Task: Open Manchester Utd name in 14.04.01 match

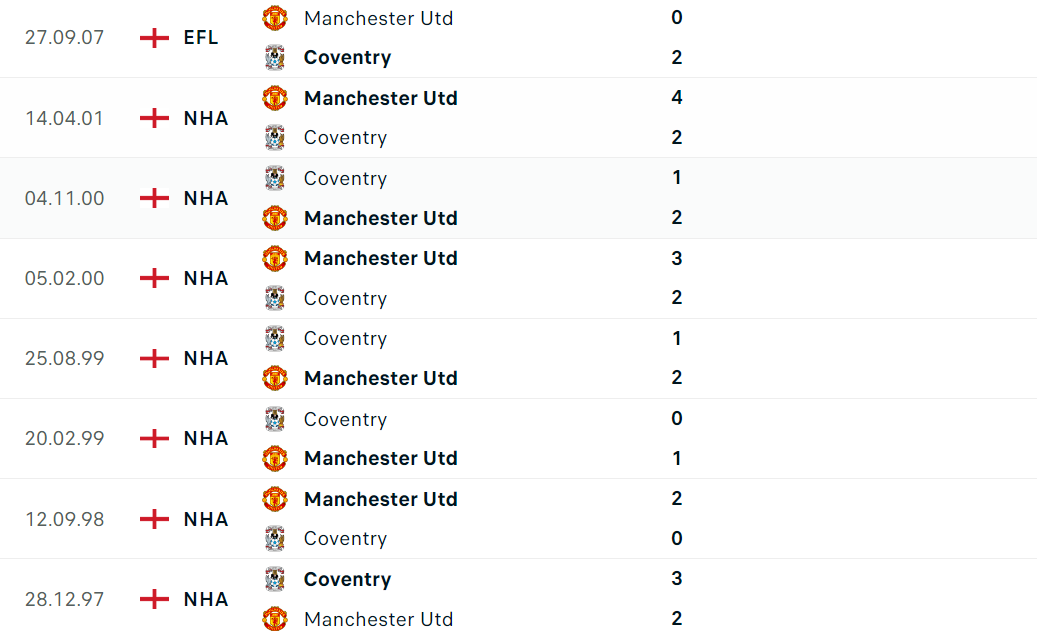Action: (380, 98)
